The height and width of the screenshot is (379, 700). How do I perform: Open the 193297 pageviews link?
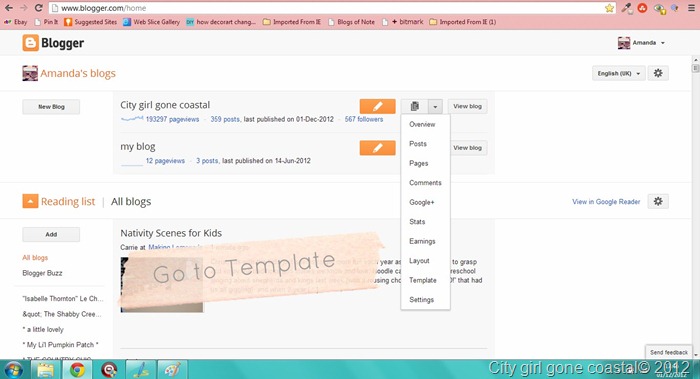[172, 119]
